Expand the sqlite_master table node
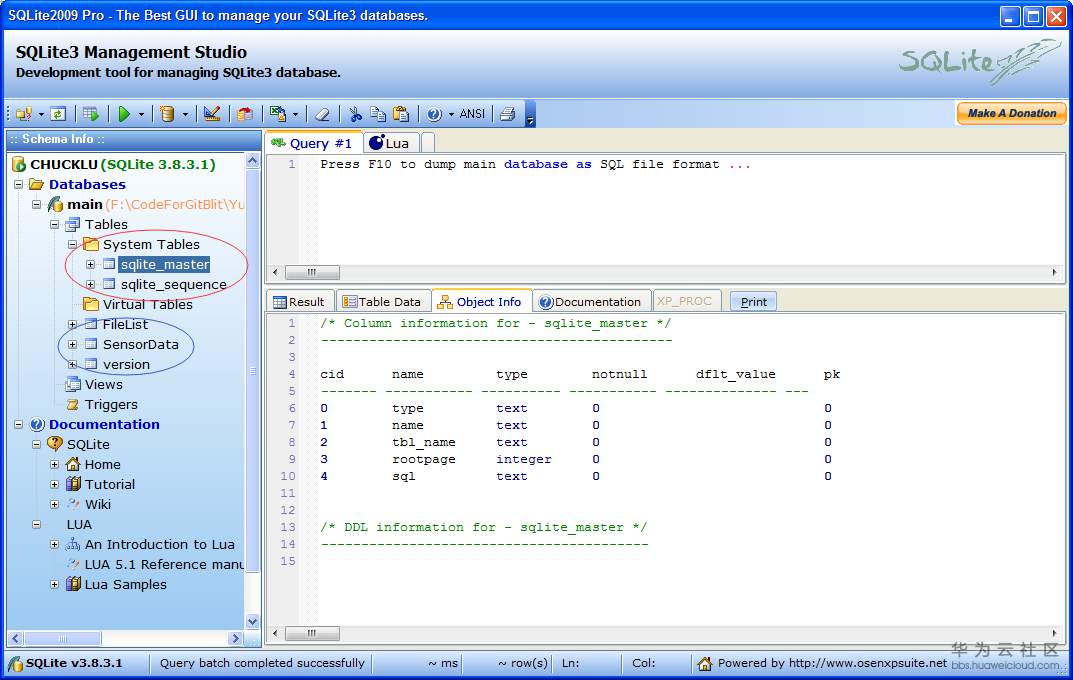The image size is (1073, 680). [x=90, y=265]
